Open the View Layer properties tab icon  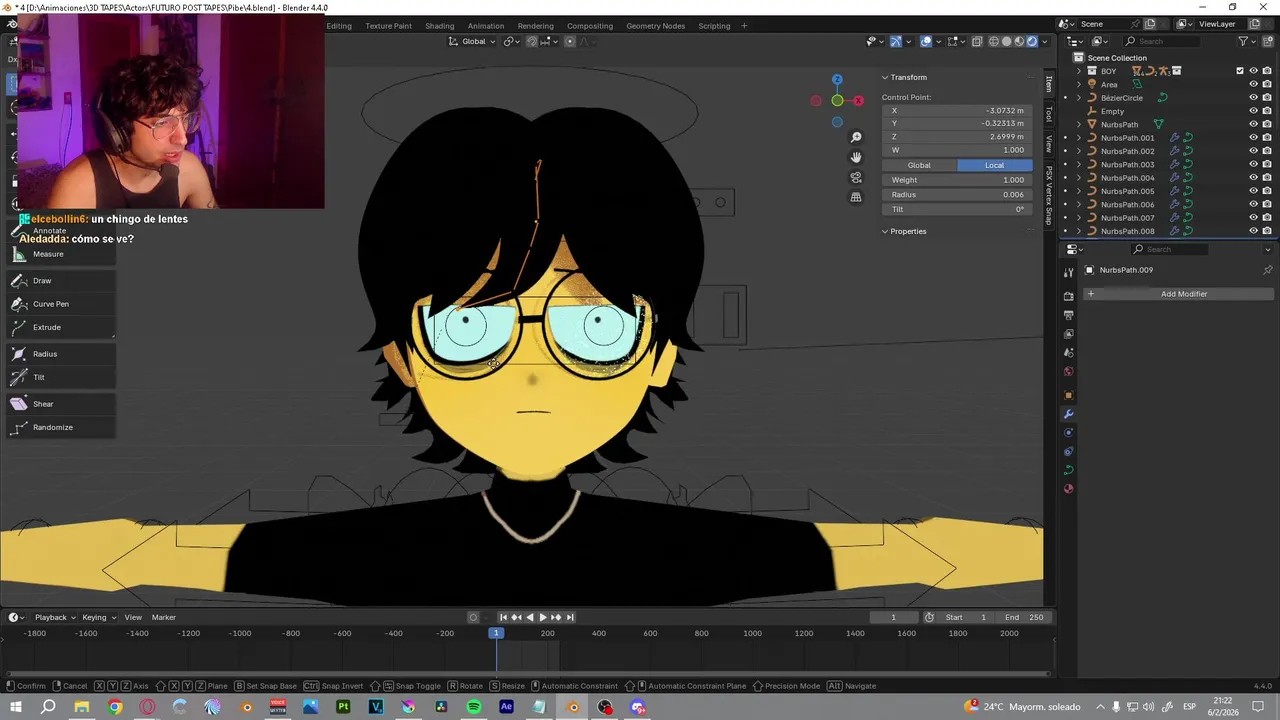pos(1068,334)
